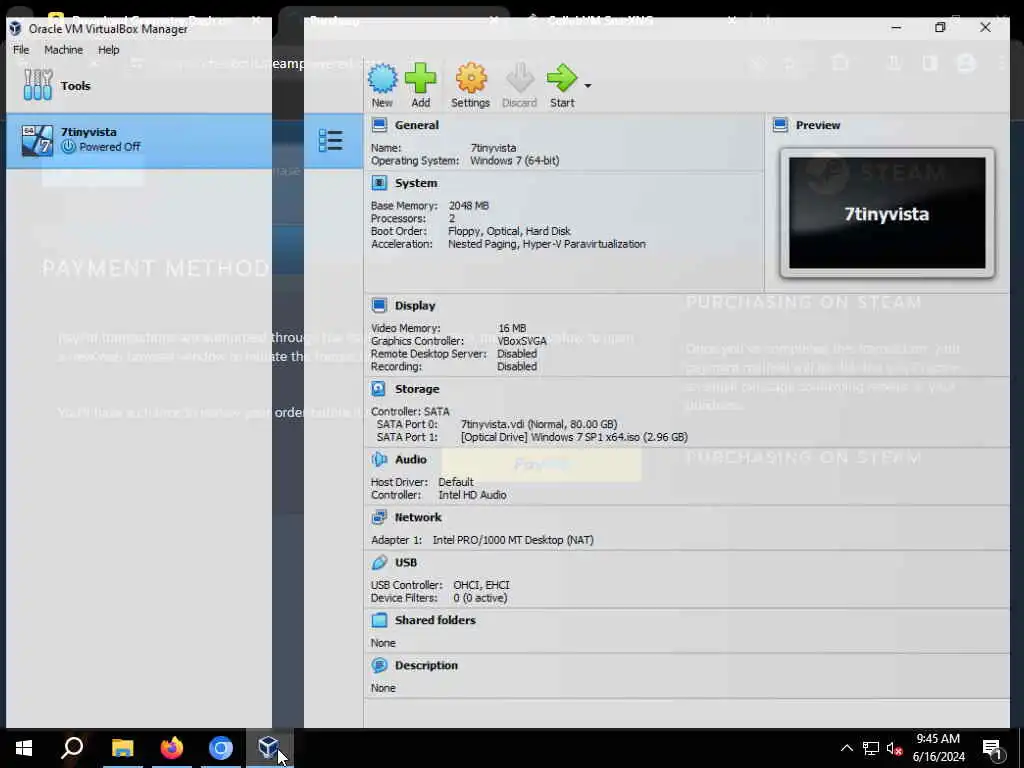The image size is (1024, 768).
Task: Open File Explorer from the taskbar
Action: pos(122,748)
